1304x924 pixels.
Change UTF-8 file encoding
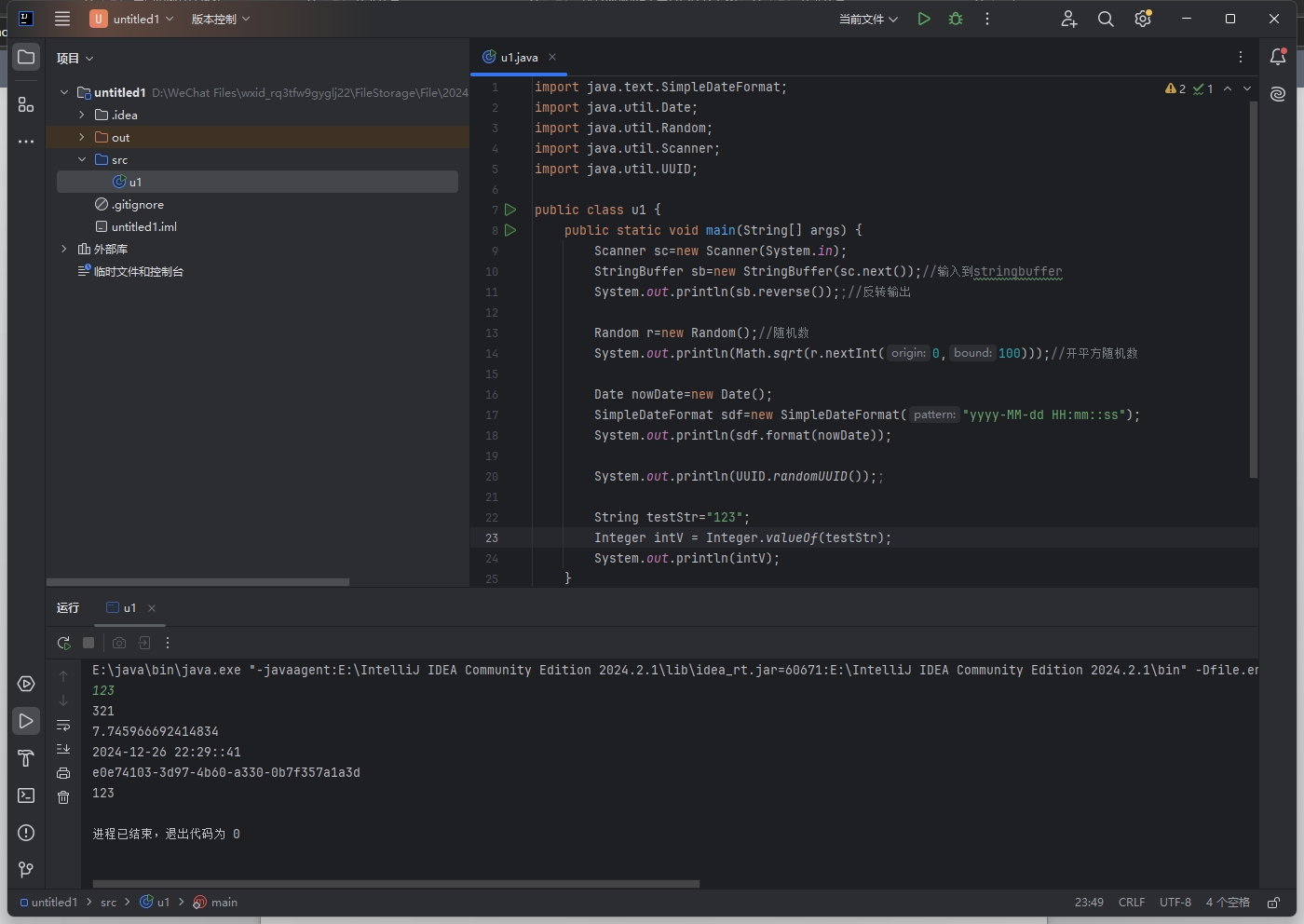point(1175,902)
